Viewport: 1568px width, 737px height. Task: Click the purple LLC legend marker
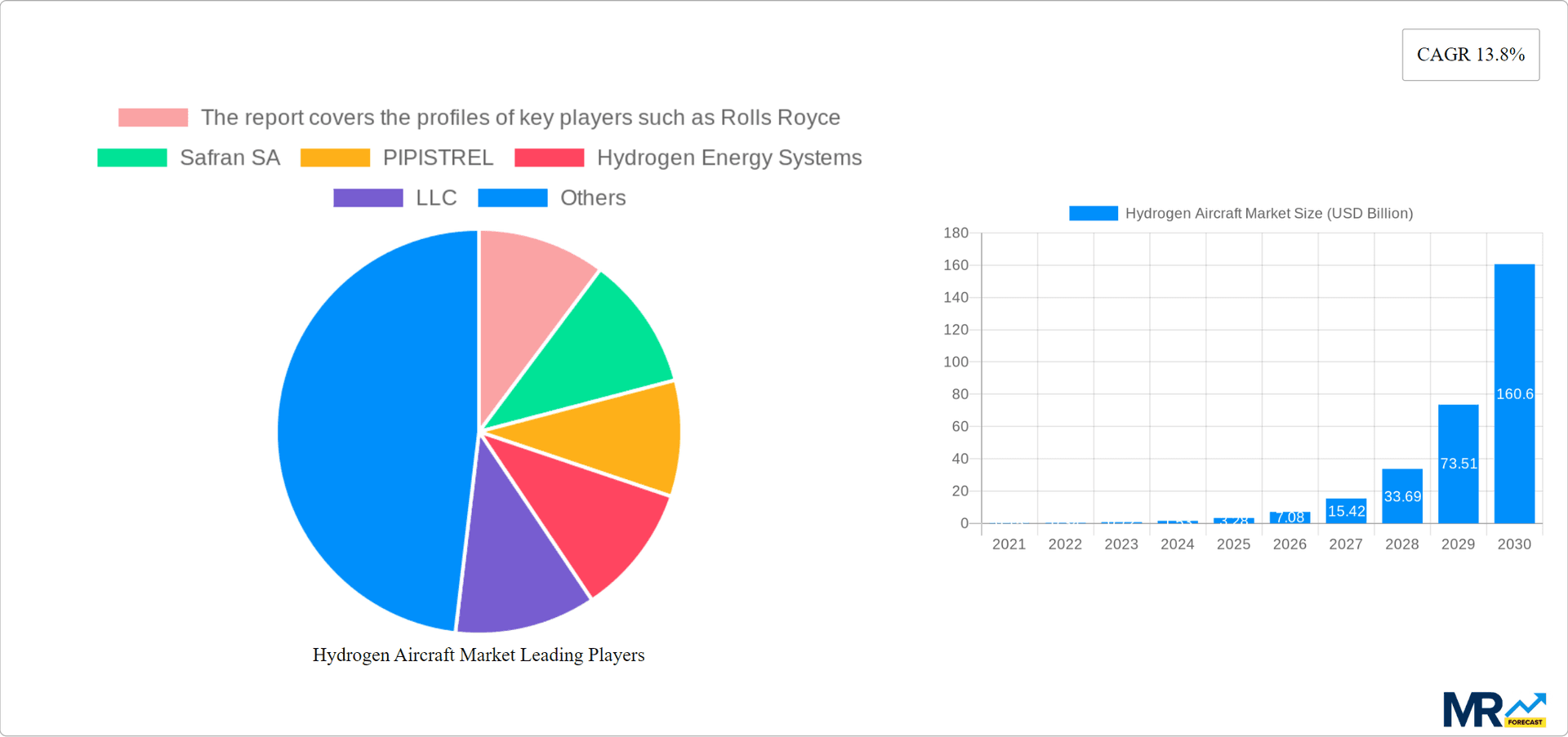pos(367,197)
